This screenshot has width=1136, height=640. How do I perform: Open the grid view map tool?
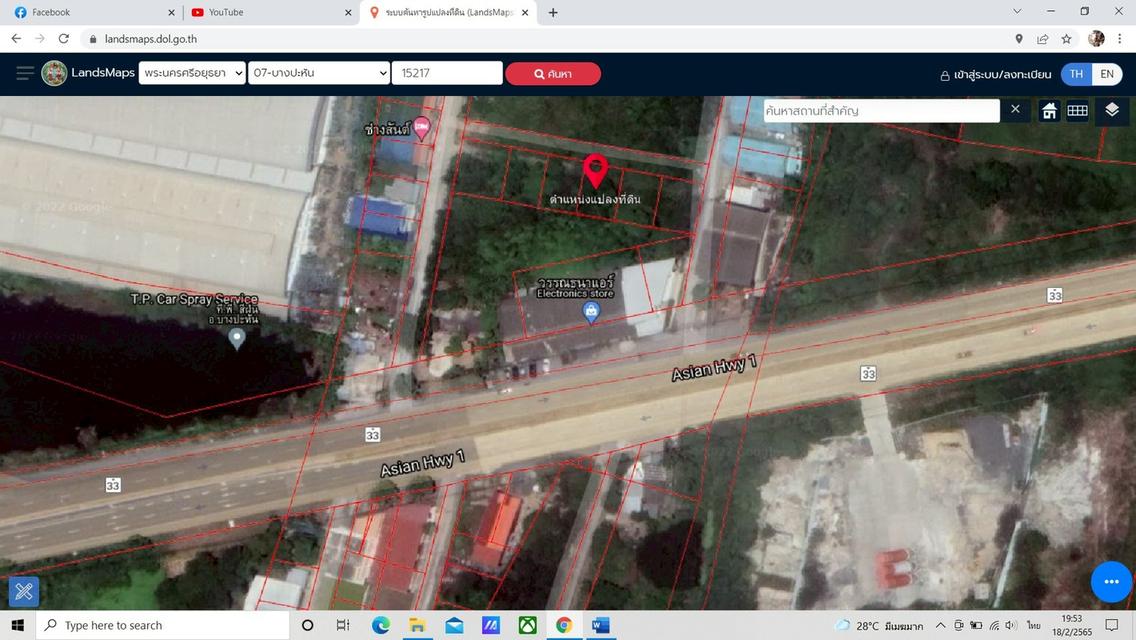coord(1077,111)
